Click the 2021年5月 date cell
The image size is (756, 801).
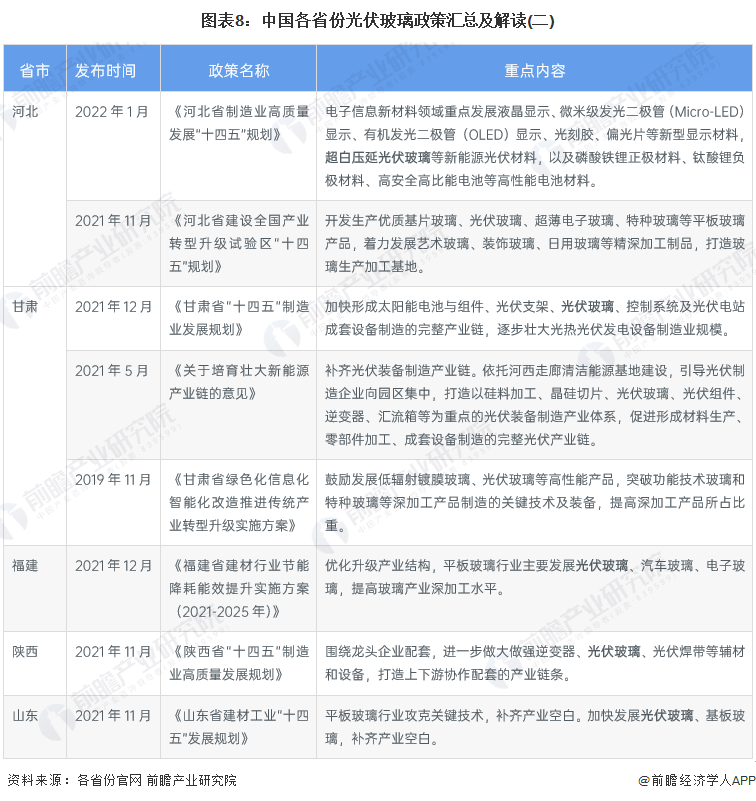click(112, 371)
